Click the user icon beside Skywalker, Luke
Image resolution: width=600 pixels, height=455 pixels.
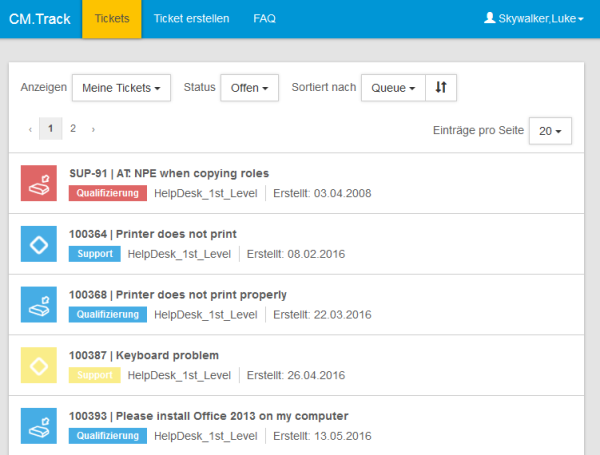click(x=489, y=18)
